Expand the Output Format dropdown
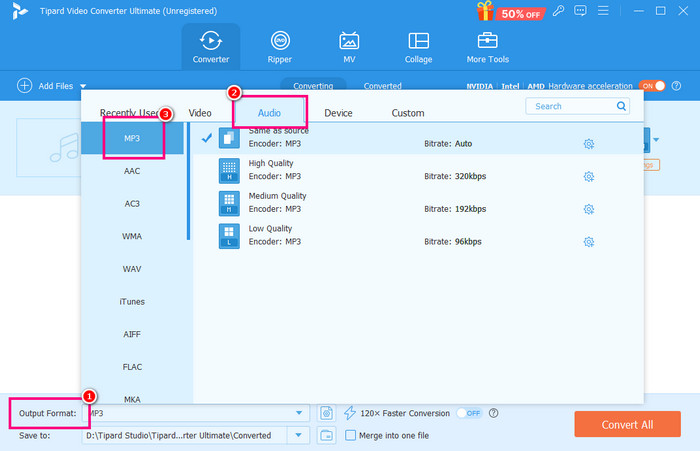Image resolution: width=700 pixels, height=451 pixels. [299, 413]
